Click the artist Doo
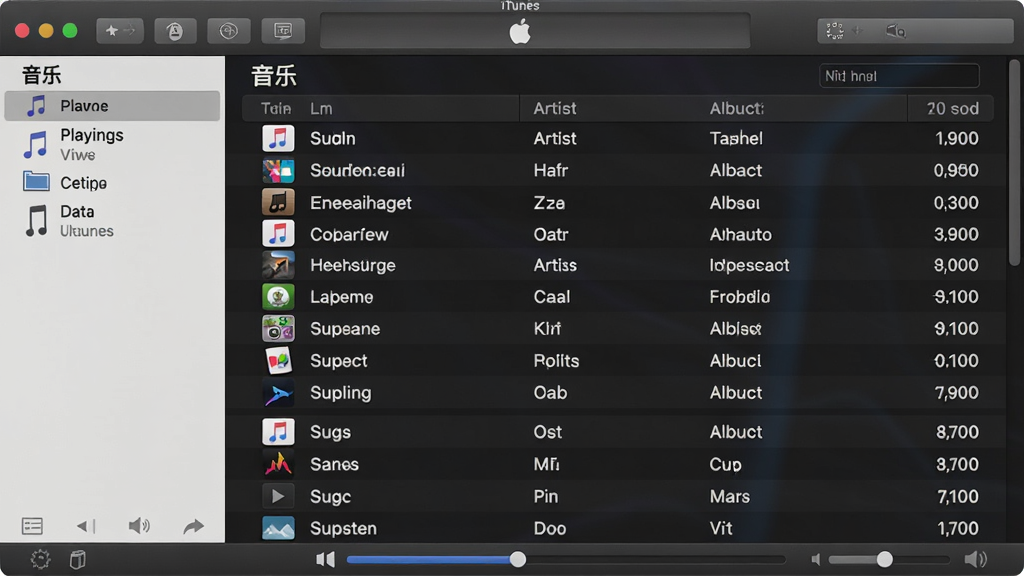 tap(549, 528)
